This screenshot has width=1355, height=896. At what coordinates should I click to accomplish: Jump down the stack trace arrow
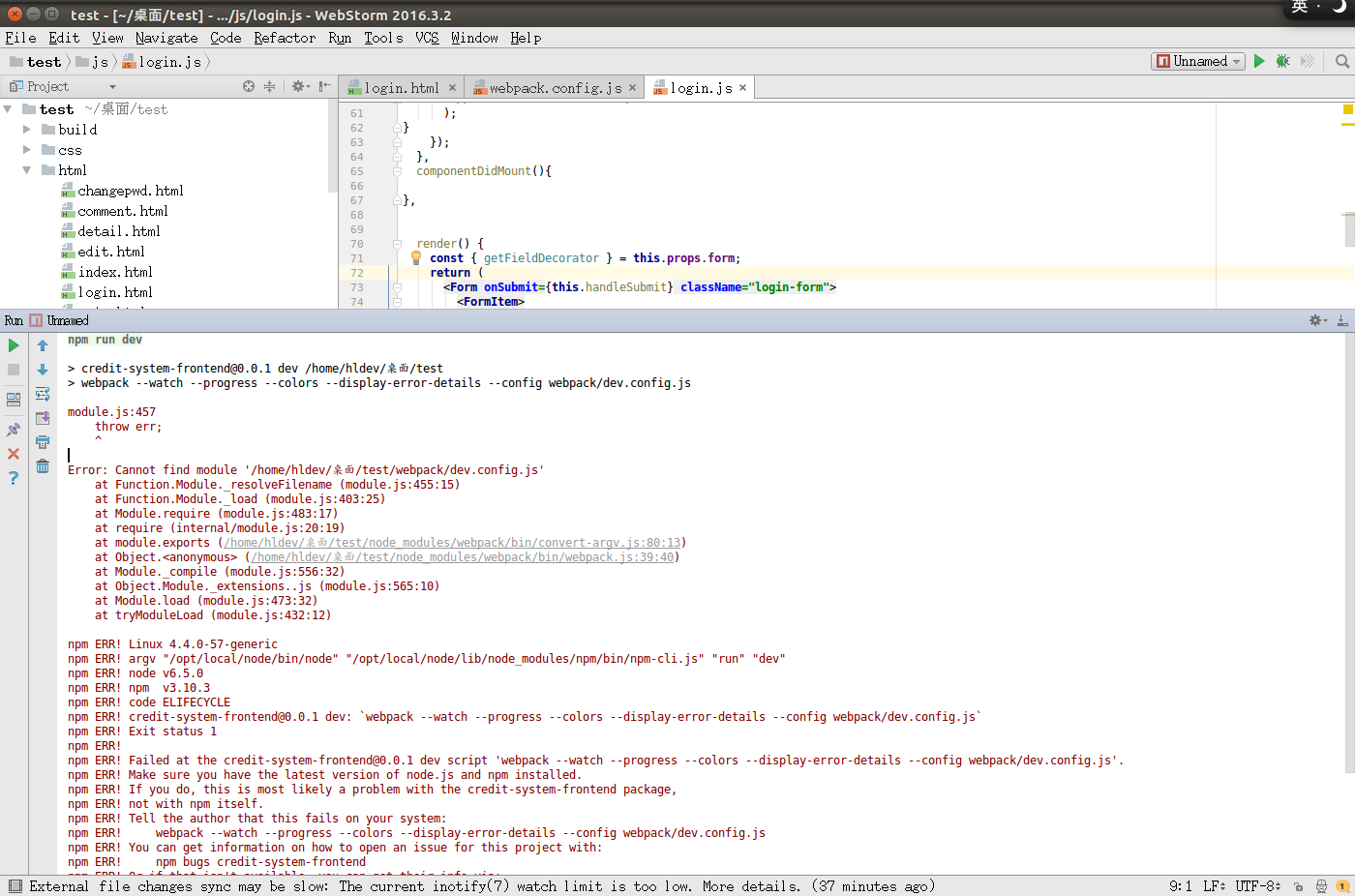(43, 370)
